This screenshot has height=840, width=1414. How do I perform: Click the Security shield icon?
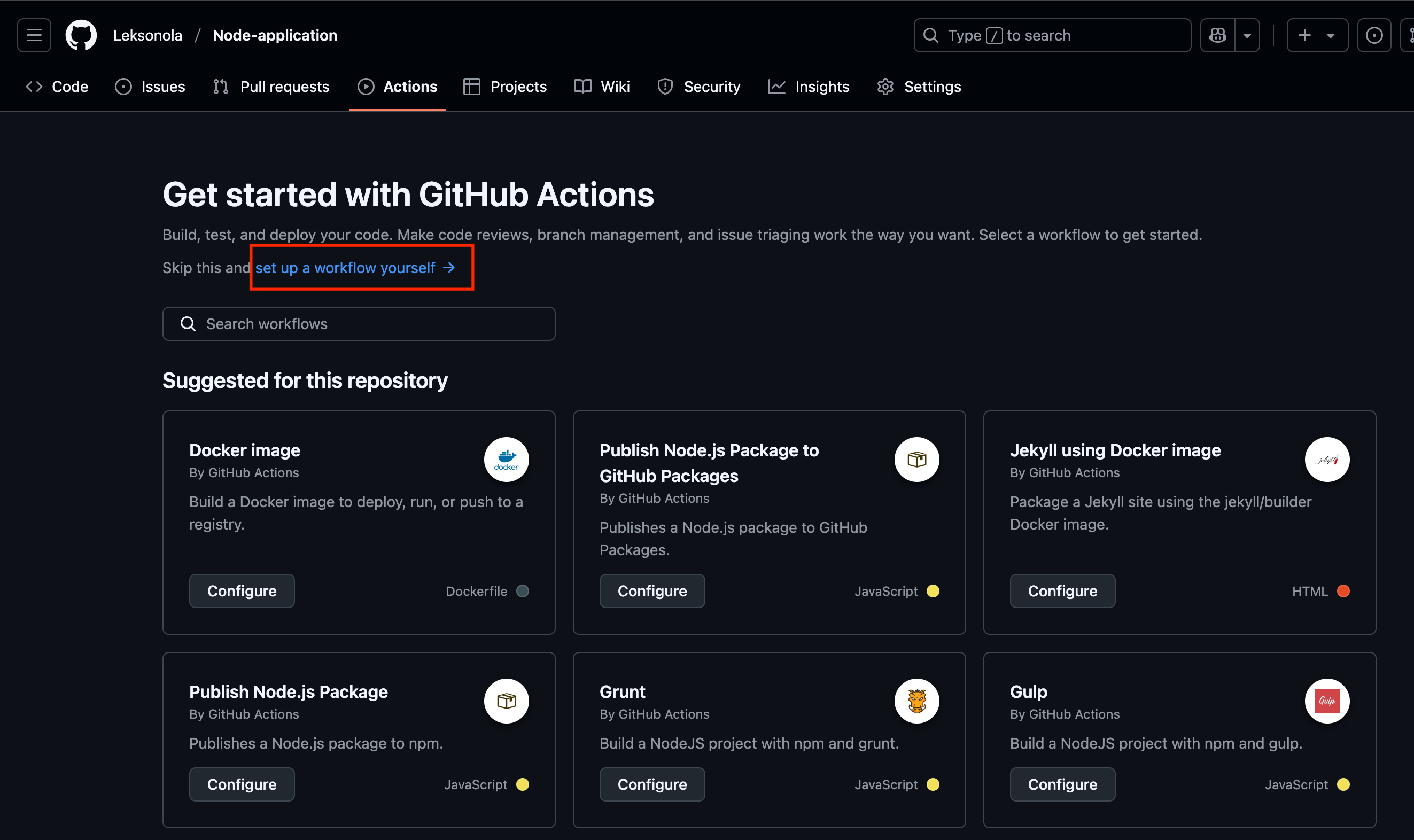click(665, 87)
